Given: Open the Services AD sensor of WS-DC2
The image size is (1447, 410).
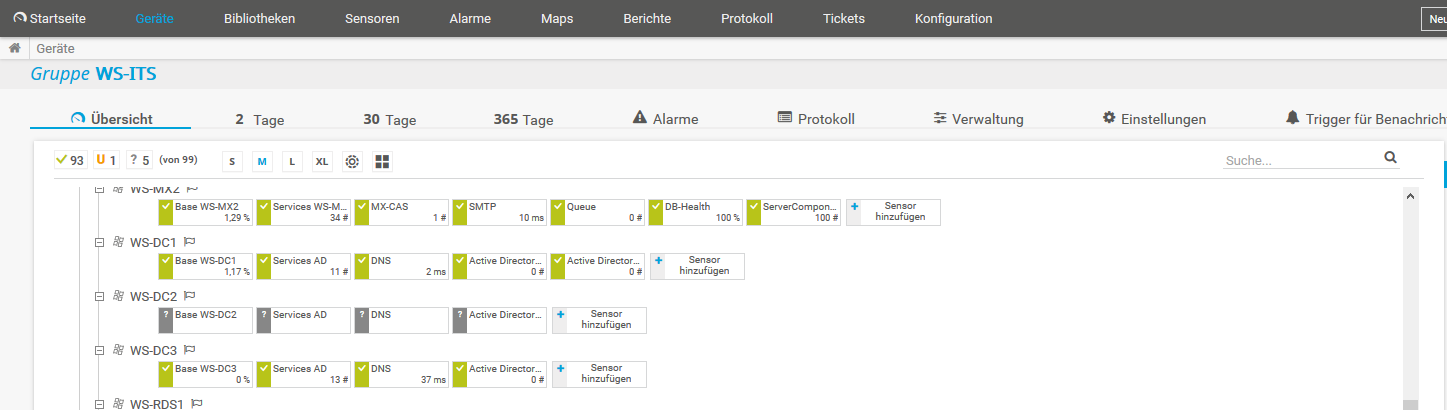Looking at the screenshot, I should coord(304,320).
